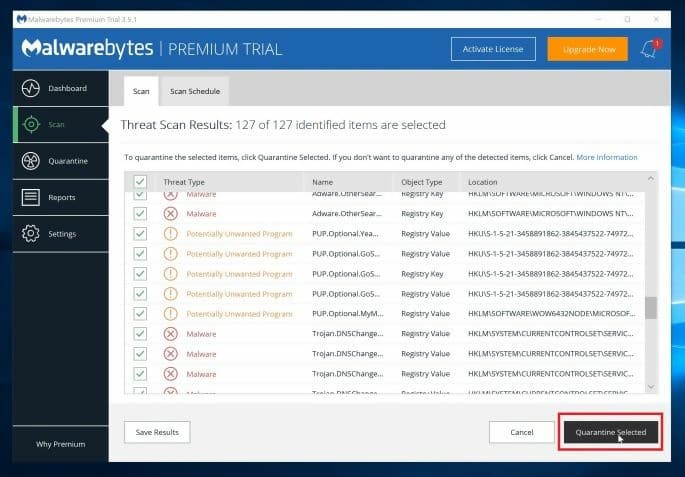Select the Scan crosshair icon
The height and width of the screenshot is (477, 685).
tap(30, 125)
